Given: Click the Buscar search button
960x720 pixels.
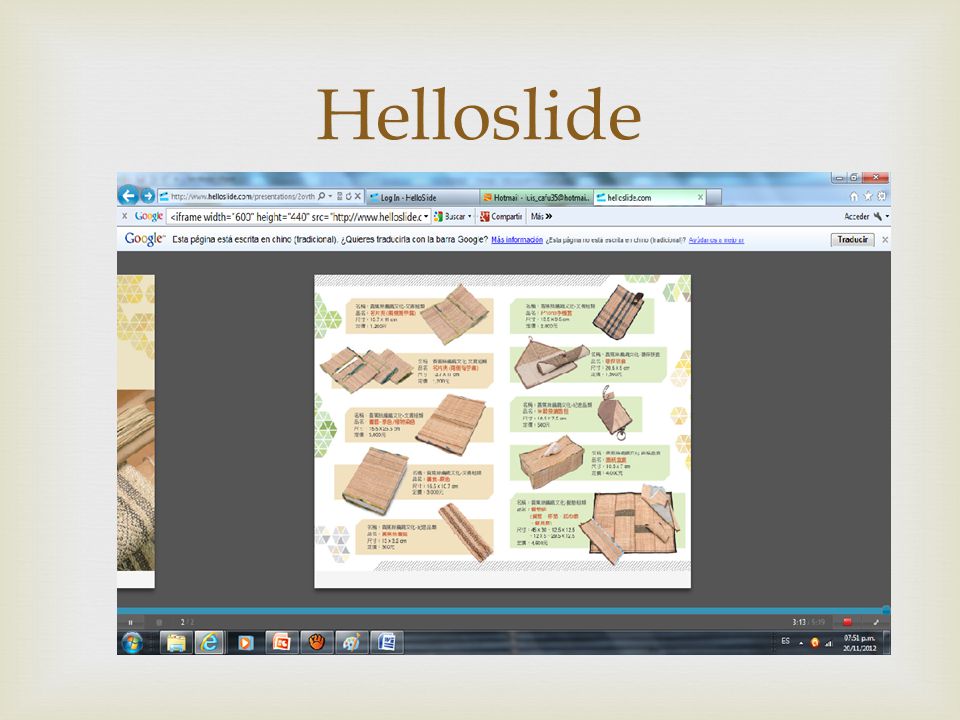Looking at the screenshot, I should [x=450, y=217].
